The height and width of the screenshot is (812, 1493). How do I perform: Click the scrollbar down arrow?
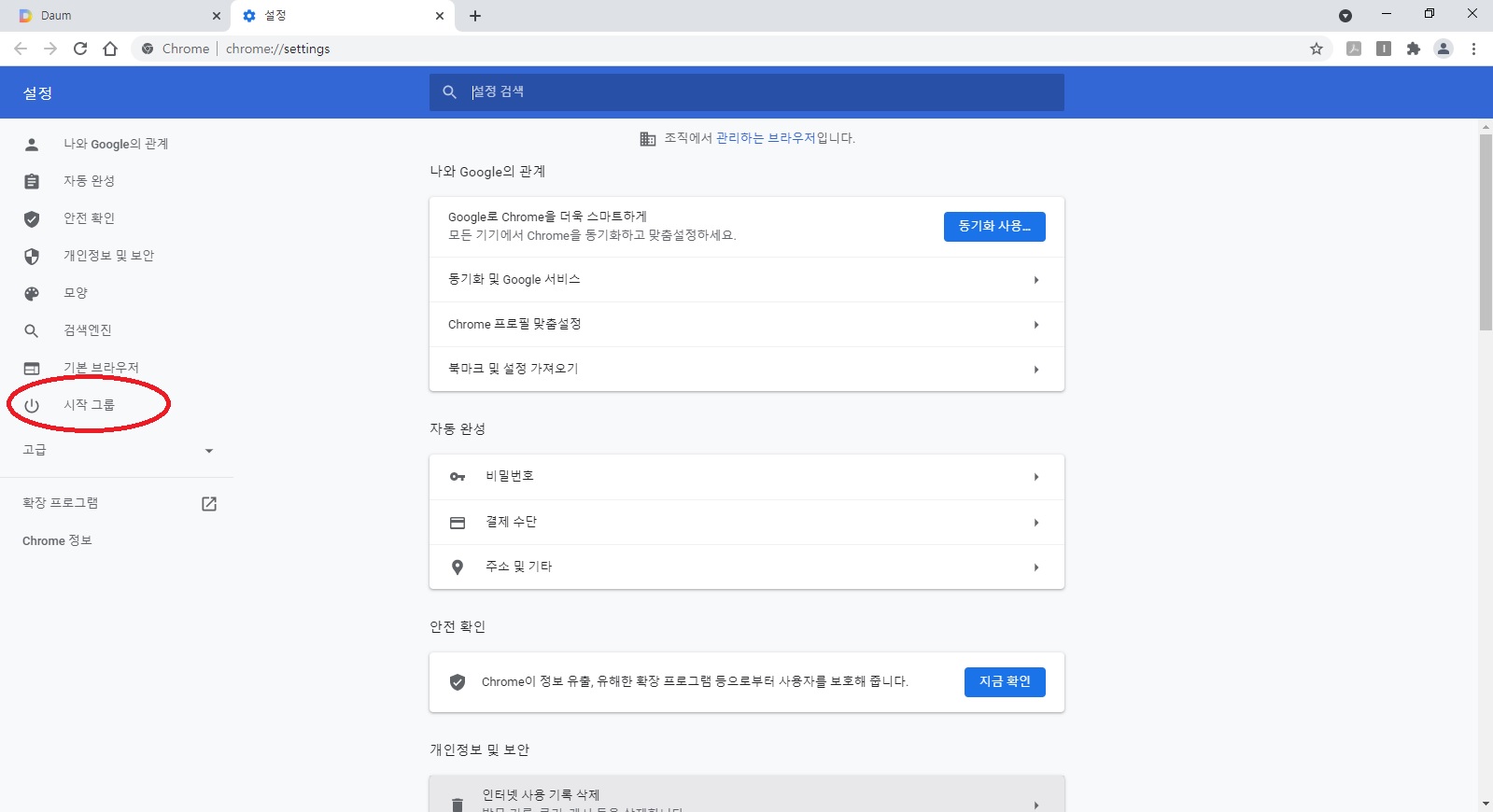click(1486, 804)
